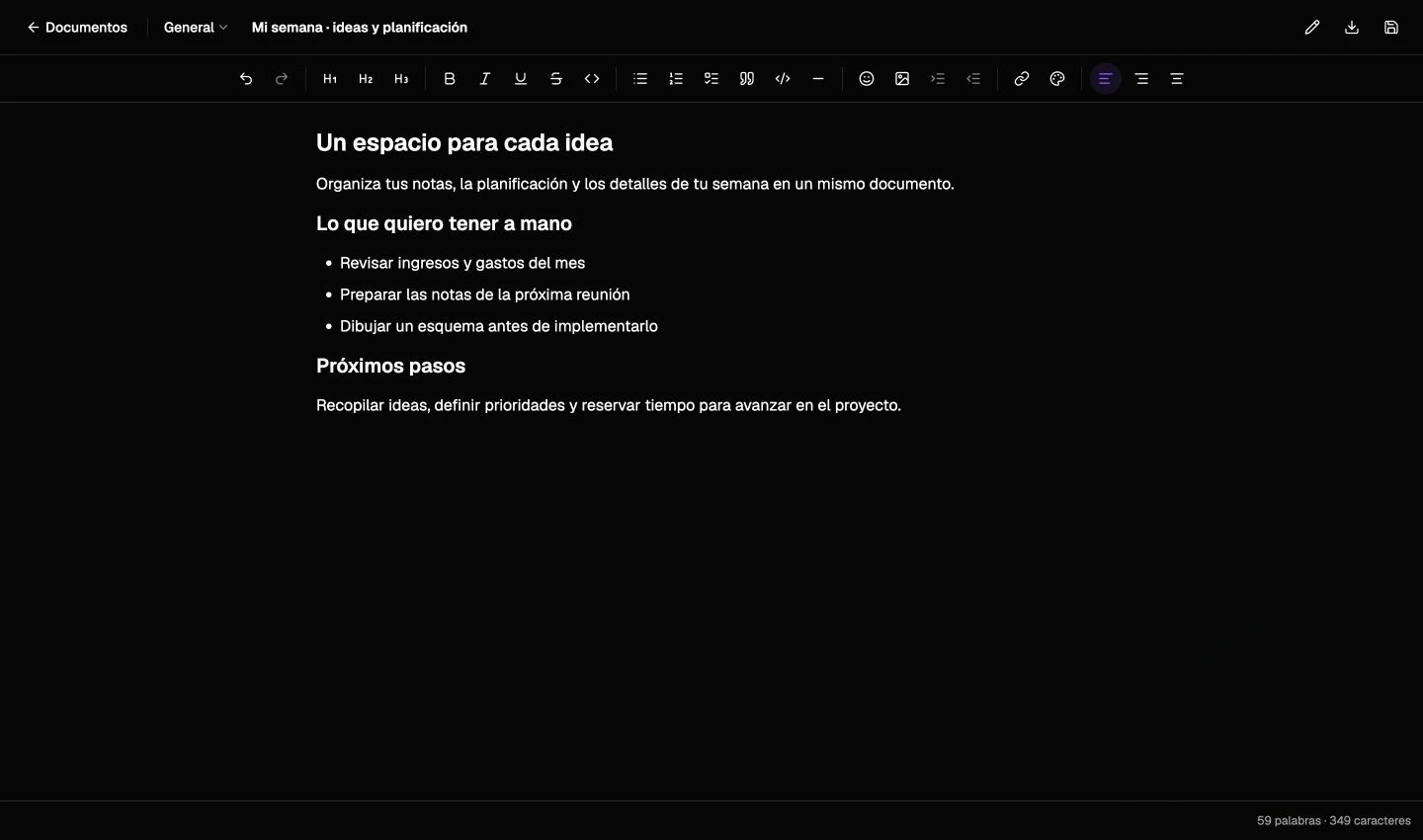Apply Heading 1 style
1423x840 pixels.
point(330,79)
